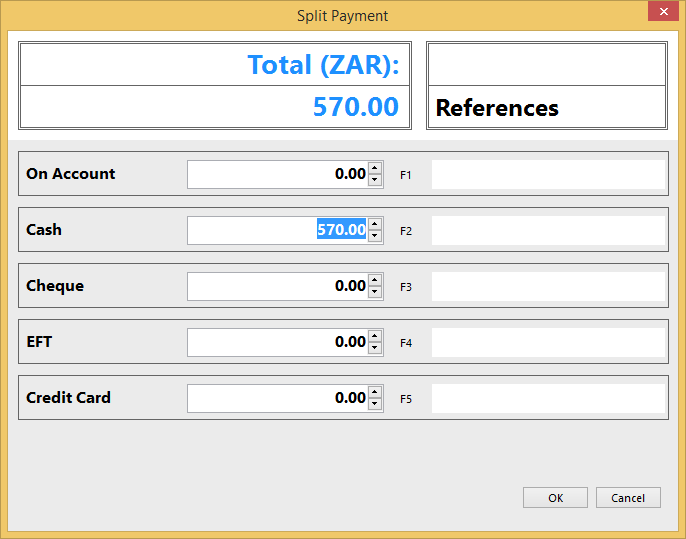Increase the Credit Card amount spinner
686x539 pixels.
click(375, 392)
